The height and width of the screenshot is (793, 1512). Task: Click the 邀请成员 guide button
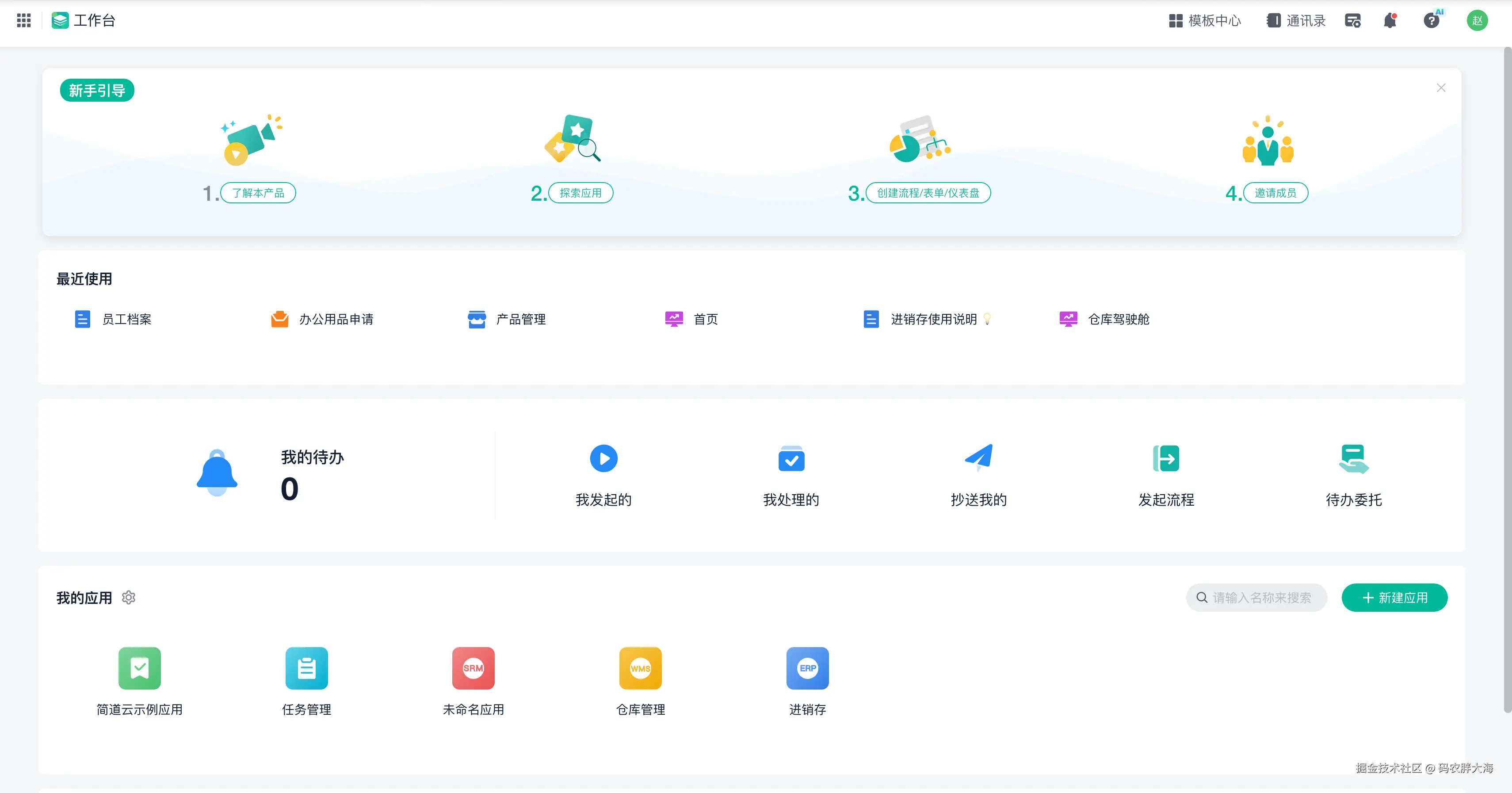(x=1275, y=193)
